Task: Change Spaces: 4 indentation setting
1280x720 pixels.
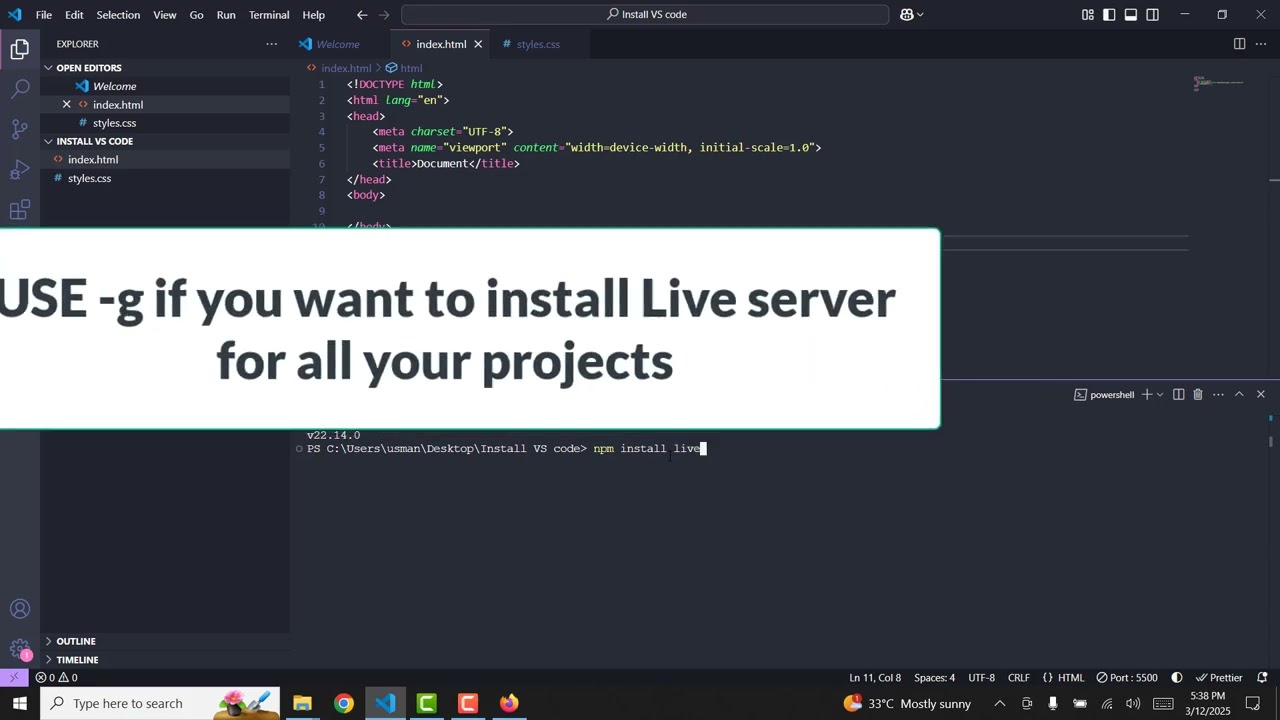Action: point(934,677)
